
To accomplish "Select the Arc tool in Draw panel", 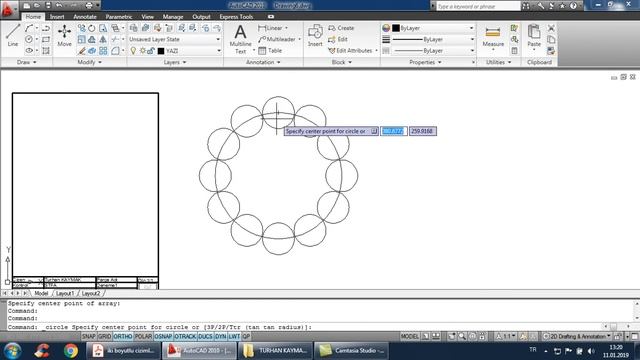I will point(29,28).
